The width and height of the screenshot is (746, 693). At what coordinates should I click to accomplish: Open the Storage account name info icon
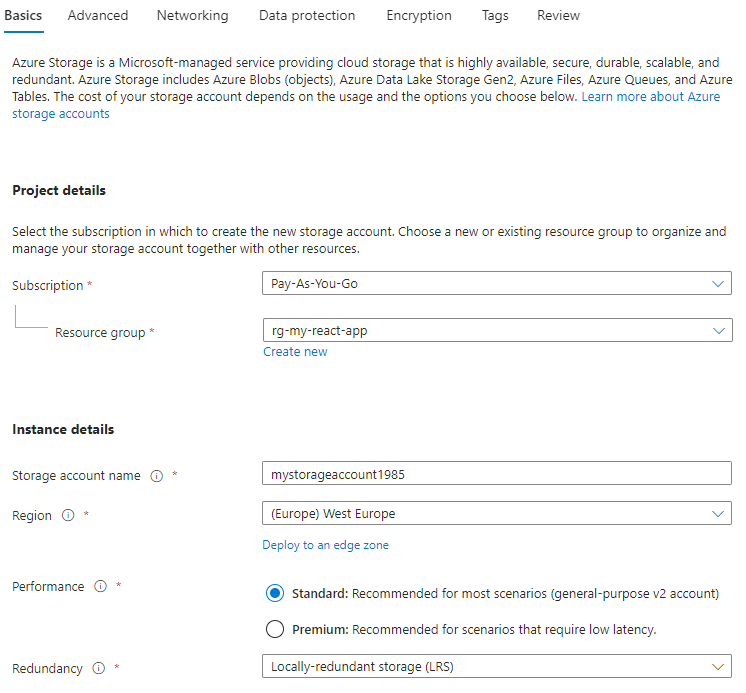point(157,476)
